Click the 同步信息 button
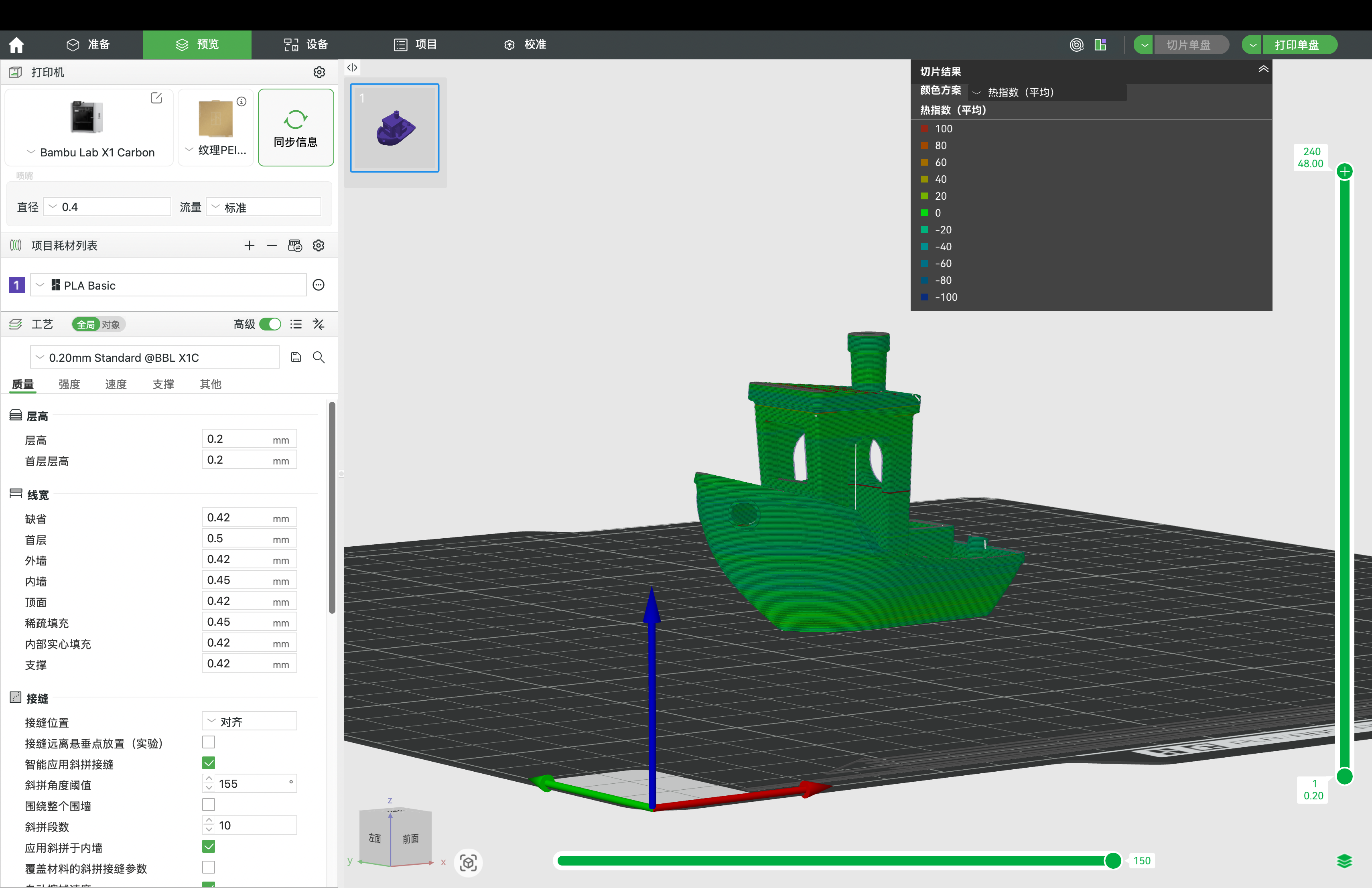 point(296,128)
